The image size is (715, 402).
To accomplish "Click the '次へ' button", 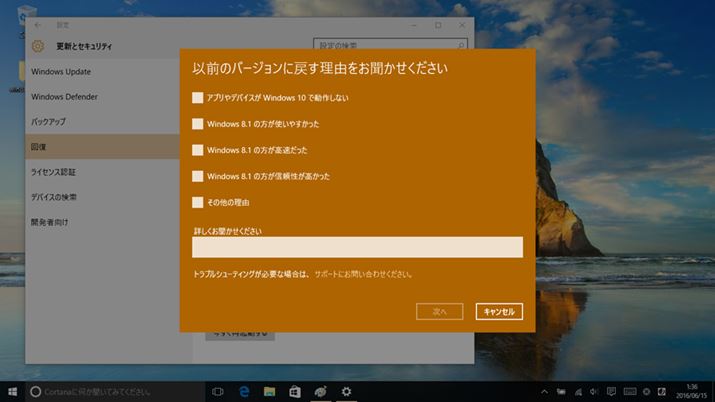I will click(440, 312).
